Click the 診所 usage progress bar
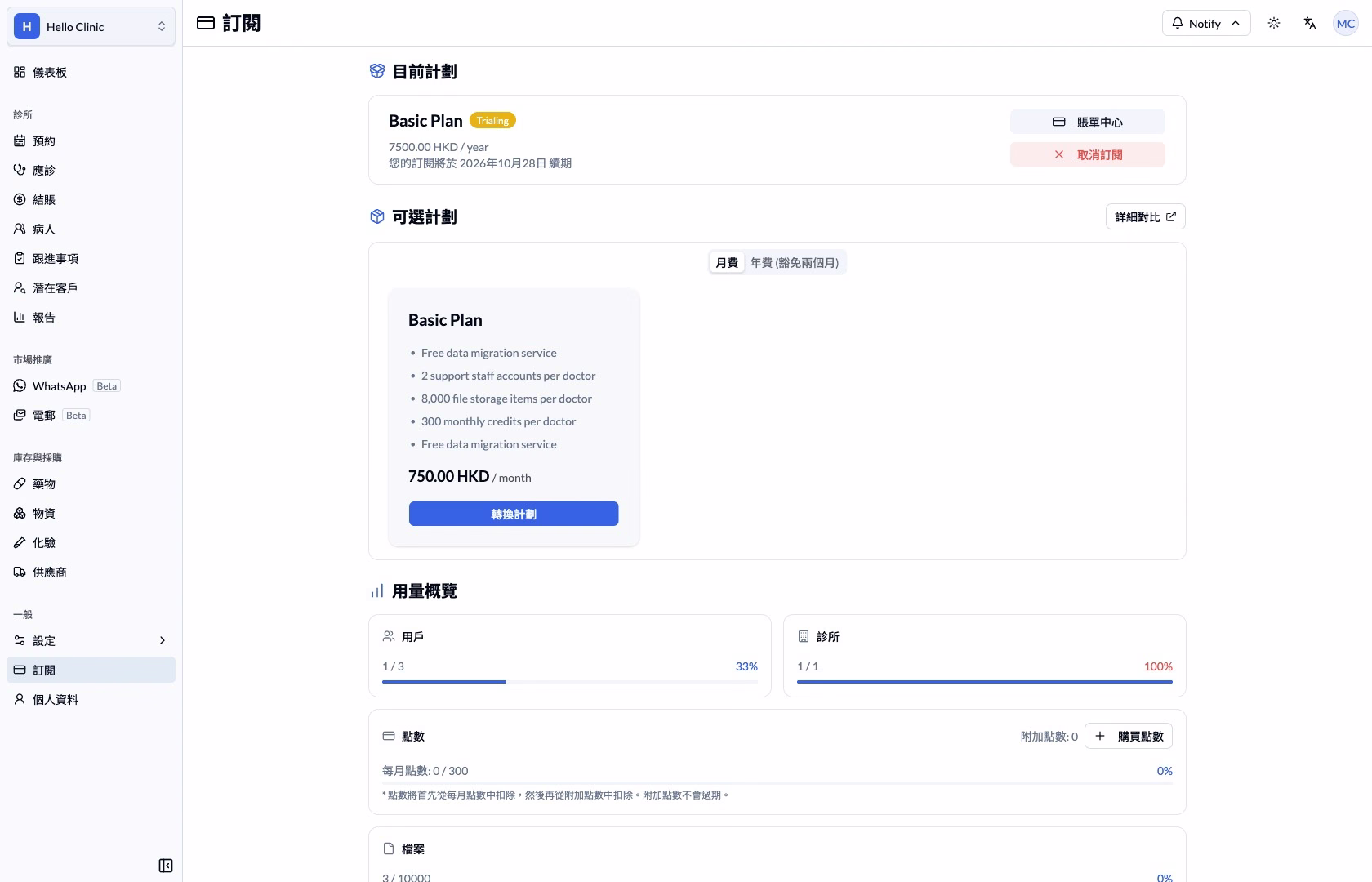 [x=985, y=682]
